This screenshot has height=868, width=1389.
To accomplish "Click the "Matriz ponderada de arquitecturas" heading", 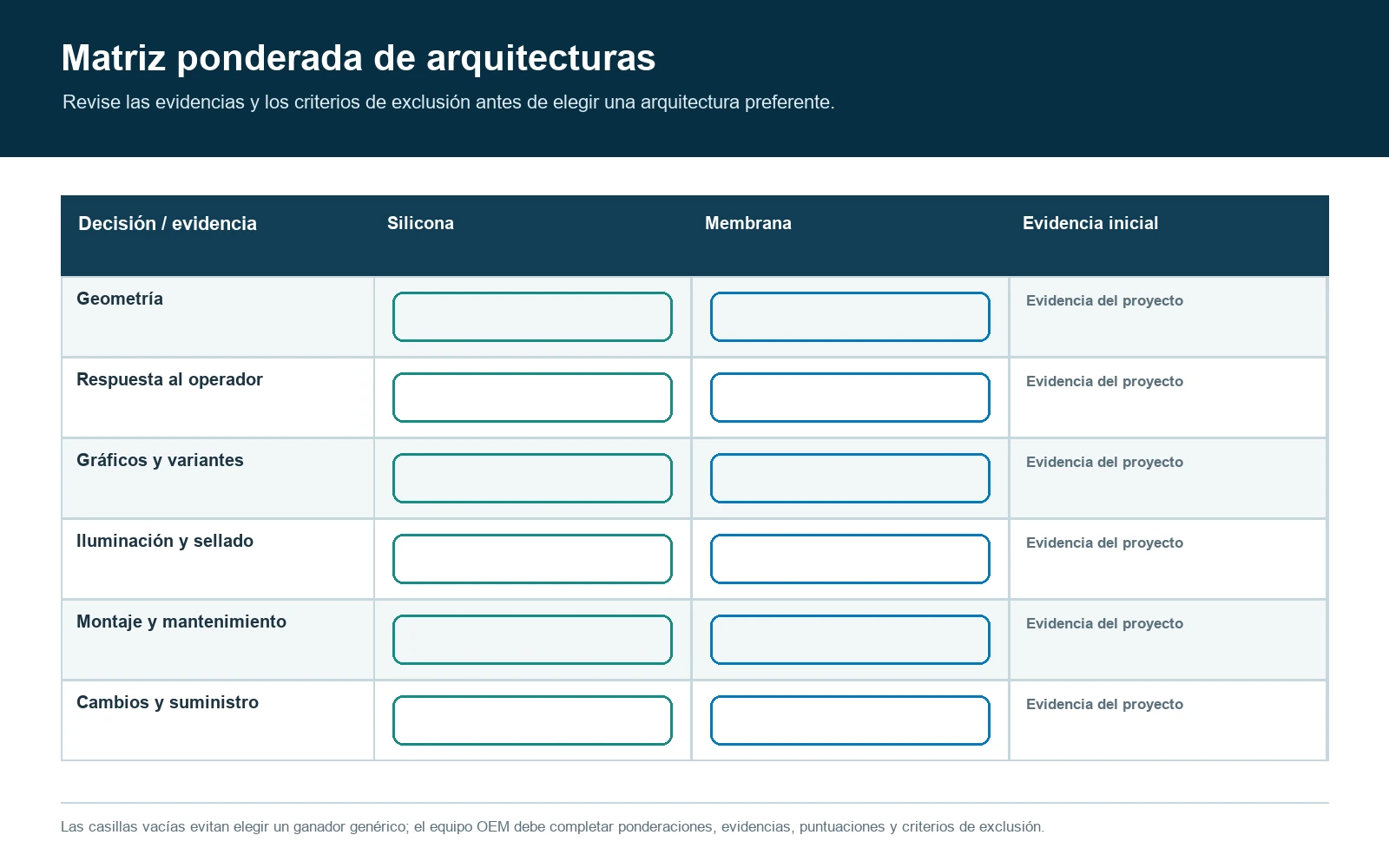I will [x=359, y=58].
